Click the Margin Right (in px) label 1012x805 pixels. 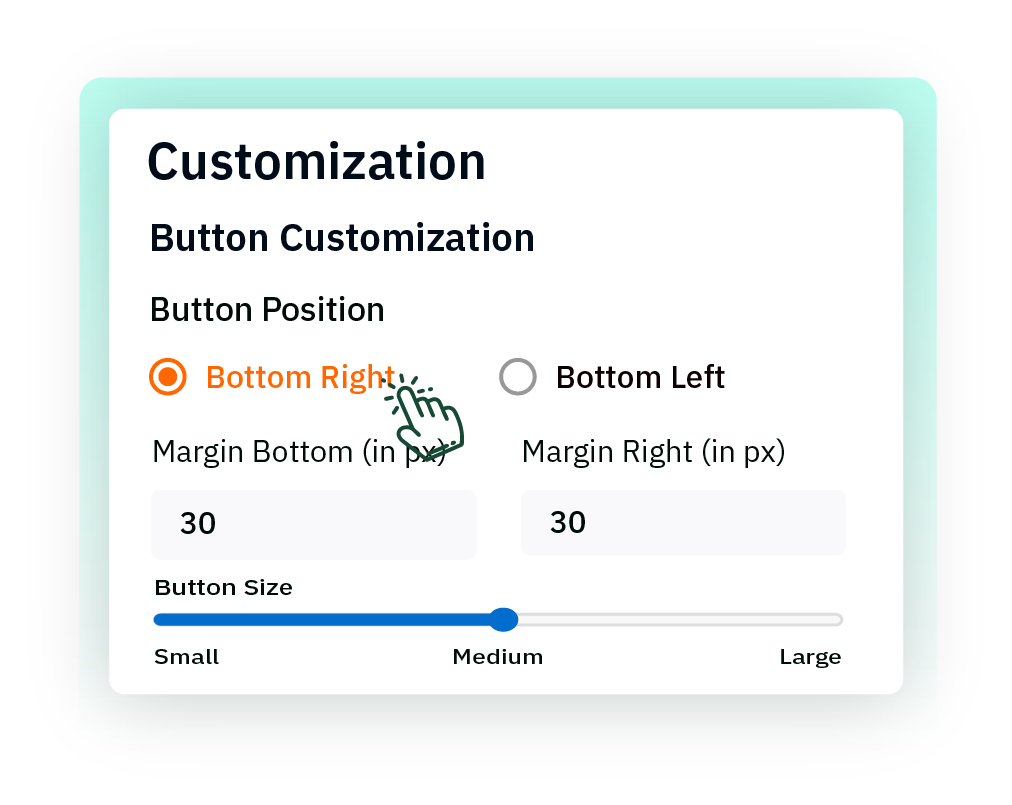(654, 451)
